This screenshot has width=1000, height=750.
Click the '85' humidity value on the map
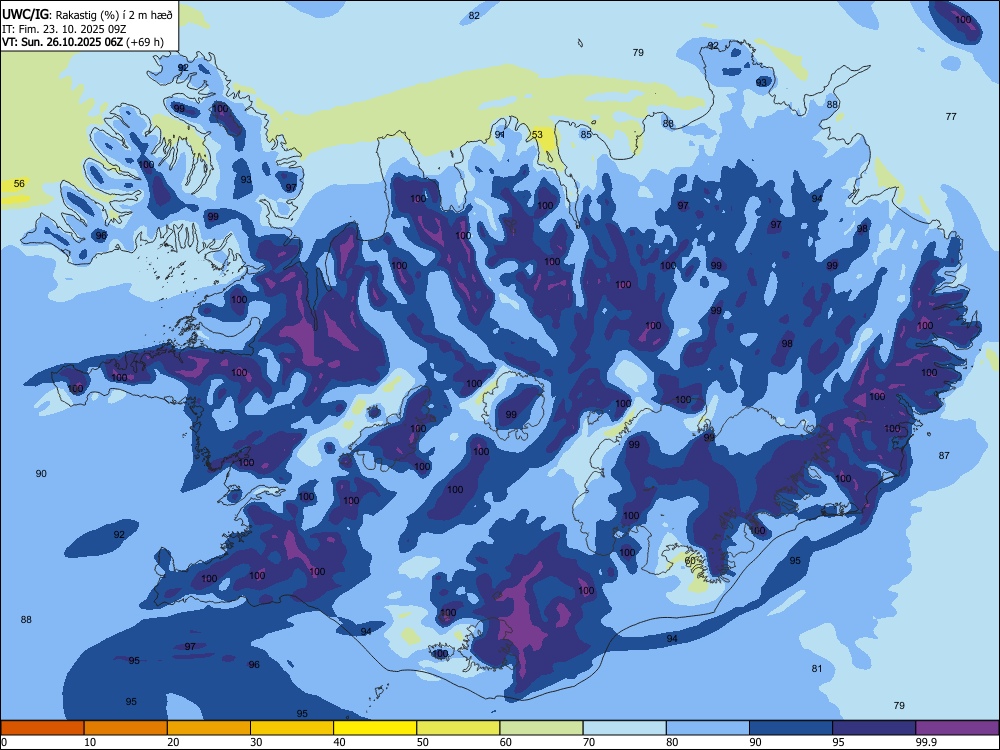click(585, 135)
